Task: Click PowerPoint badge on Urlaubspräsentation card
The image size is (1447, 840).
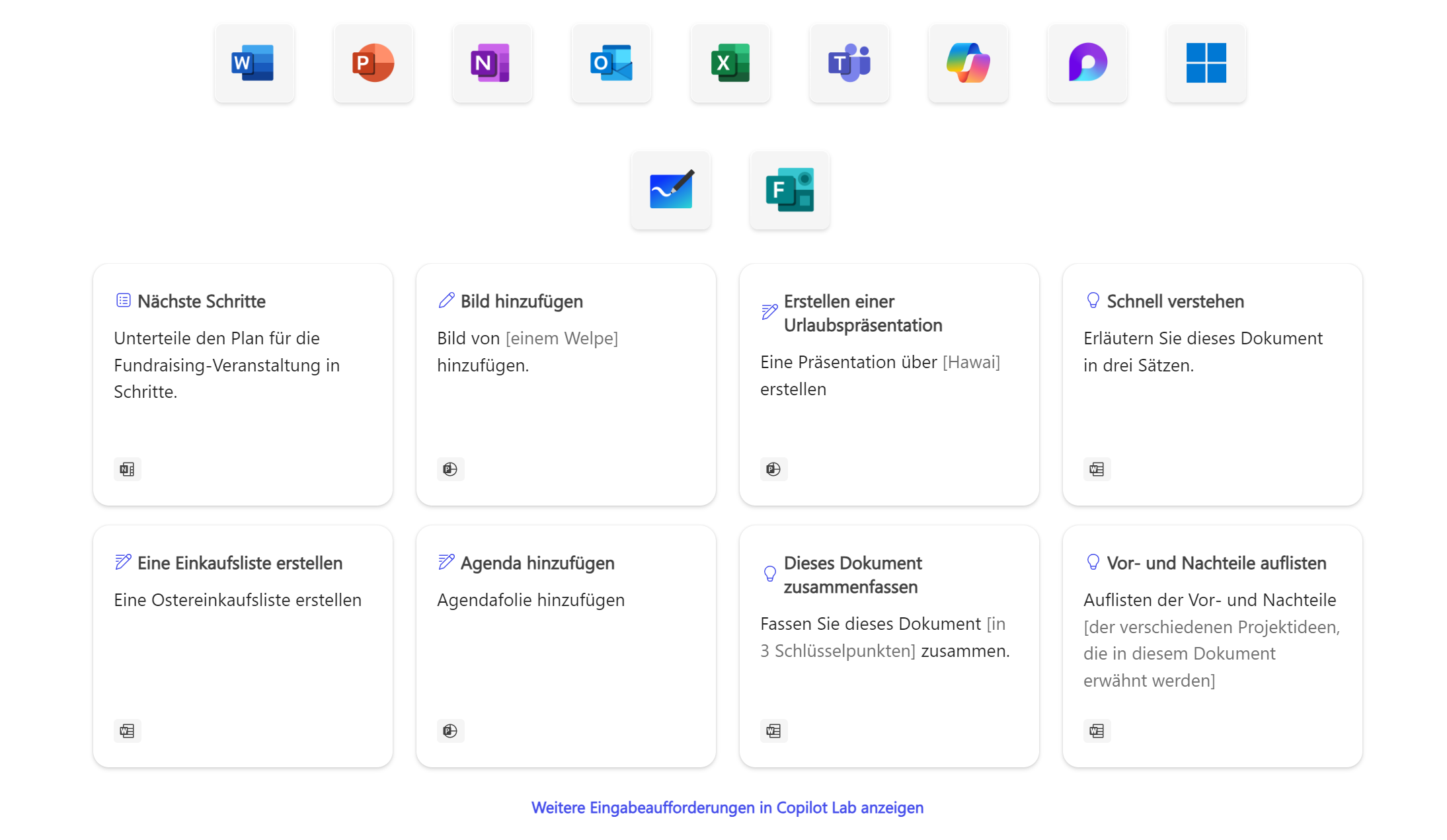Action: click(x=773, y=469)
